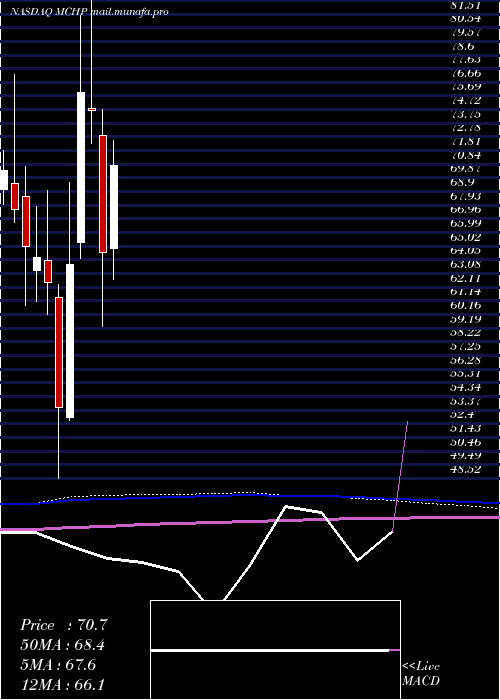
Task: Pick the 51.43 price level
Action: pos(465,428)
